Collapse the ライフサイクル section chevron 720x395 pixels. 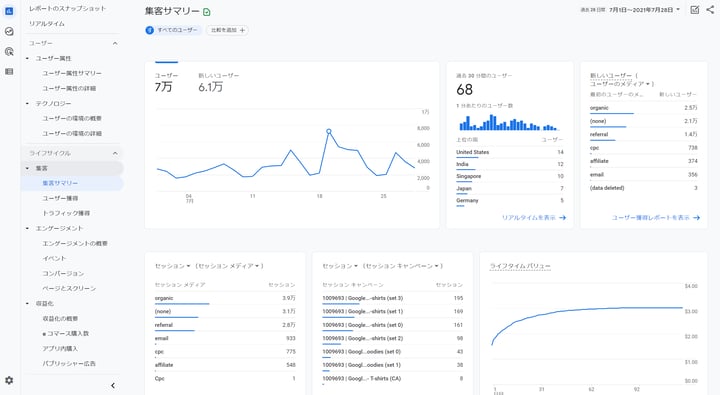[115, 153]
